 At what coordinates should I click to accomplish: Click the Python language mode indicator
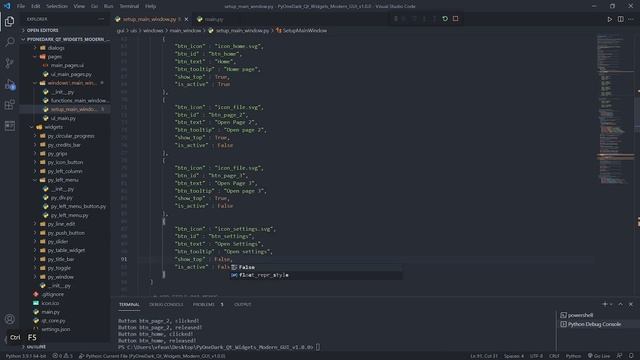(573, 356)
